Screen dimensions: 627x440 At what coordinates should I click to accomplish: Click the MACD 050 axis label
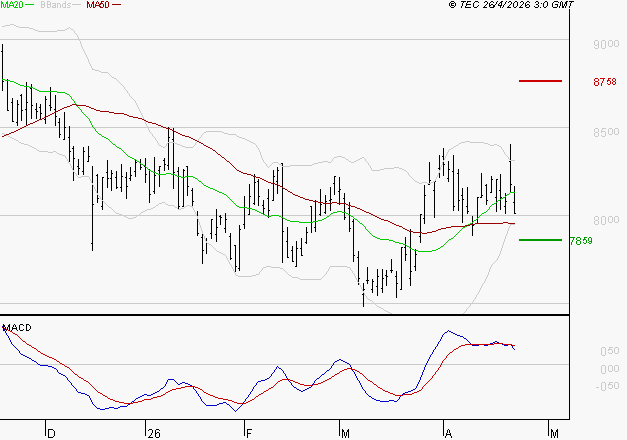coord(610,351)
